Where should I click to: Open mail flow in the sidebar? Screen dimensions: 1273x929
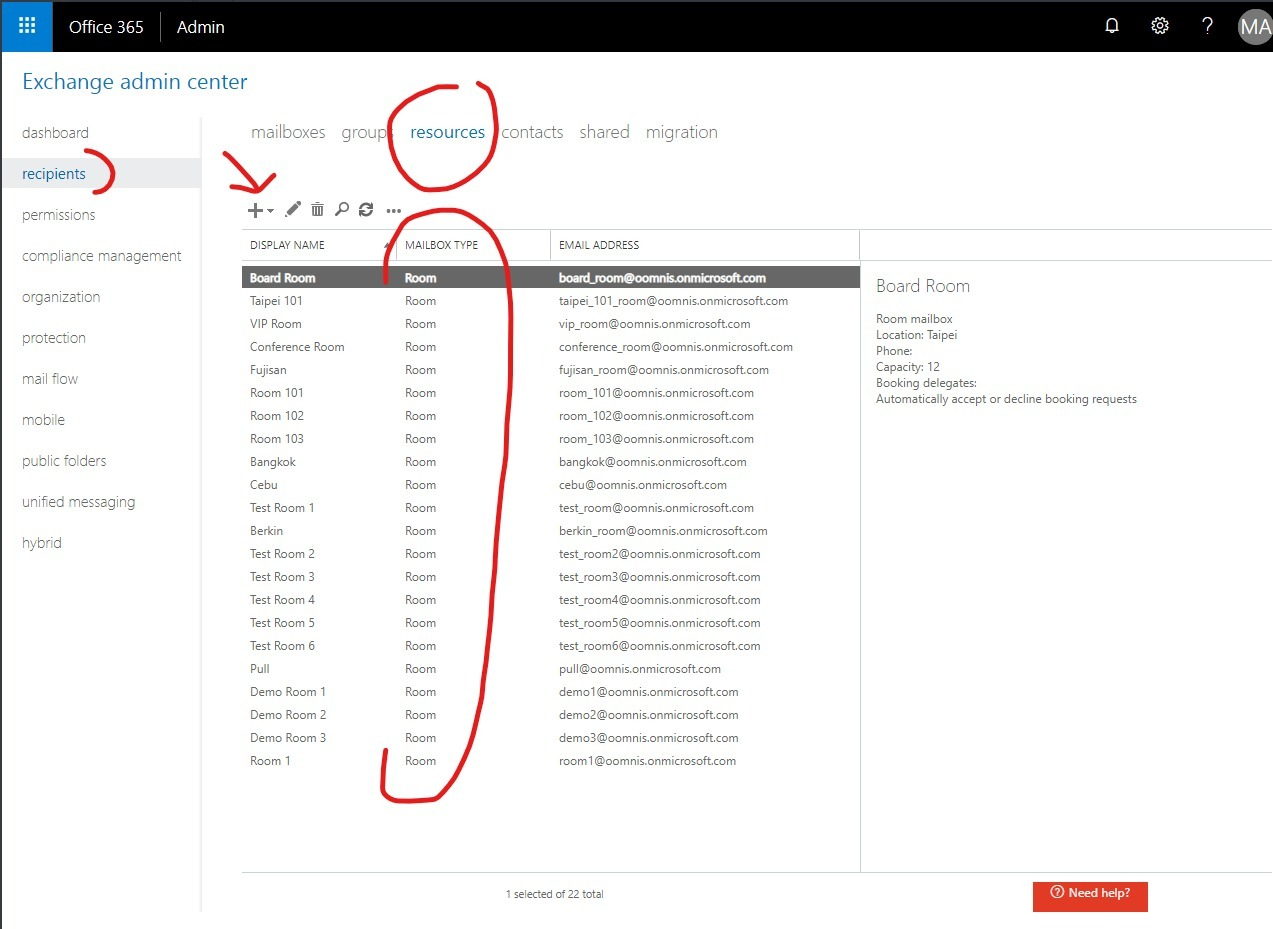click(x=50, y=379)
